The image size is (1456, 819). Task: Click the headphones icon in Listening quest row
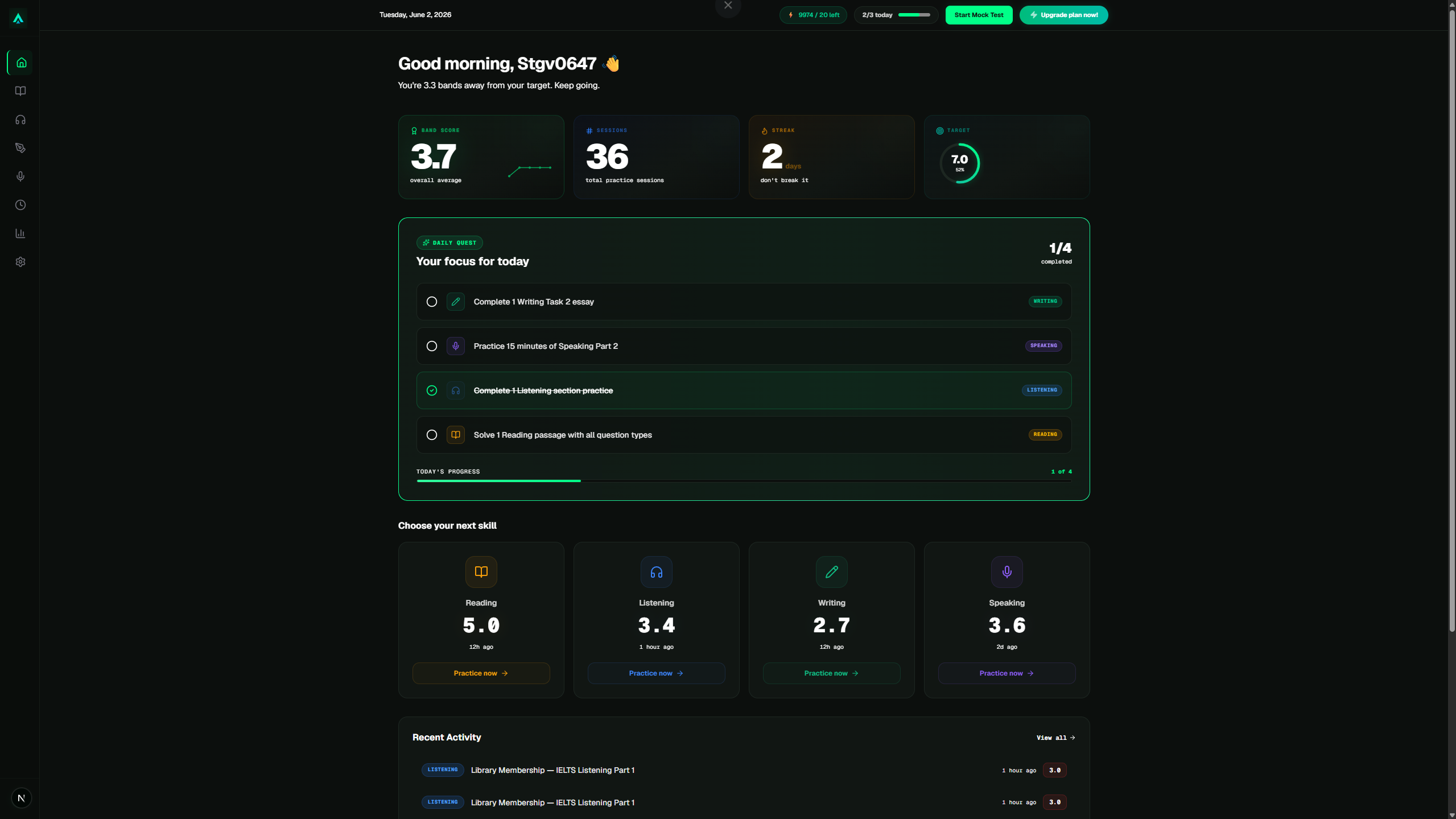point(456,390)
